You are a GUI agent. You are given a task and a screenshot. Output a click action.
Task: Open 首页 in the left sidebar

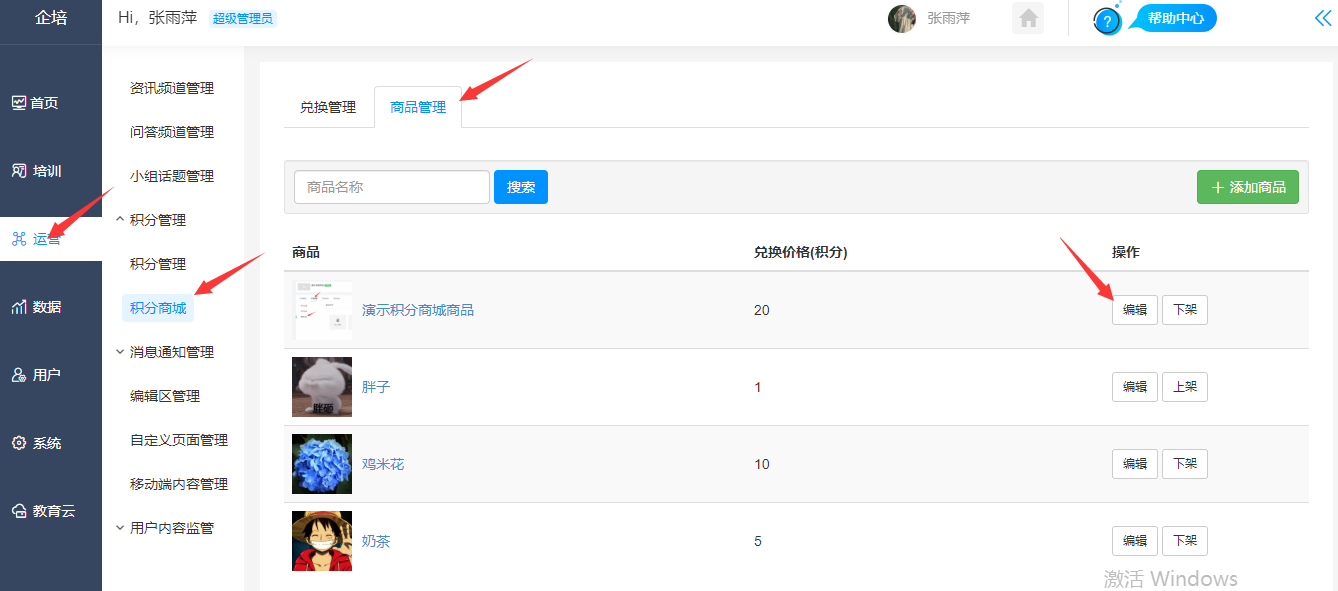(36, 103)
